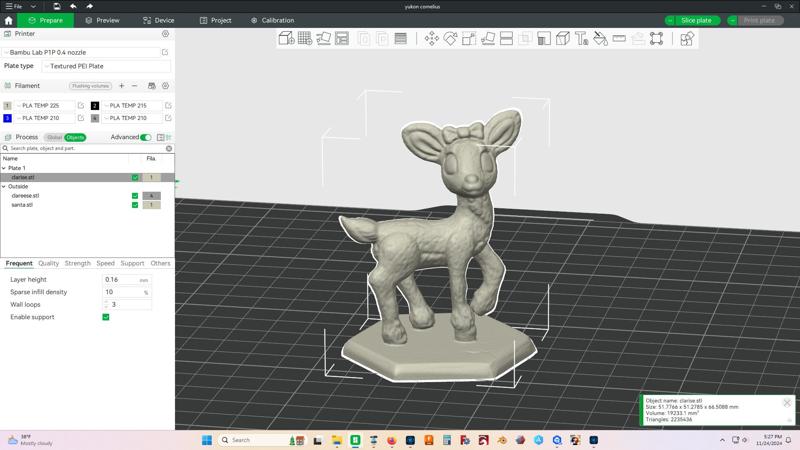Add a filament with plus button
This screenshot has height=450, width=800.
(x=121, y=86)
